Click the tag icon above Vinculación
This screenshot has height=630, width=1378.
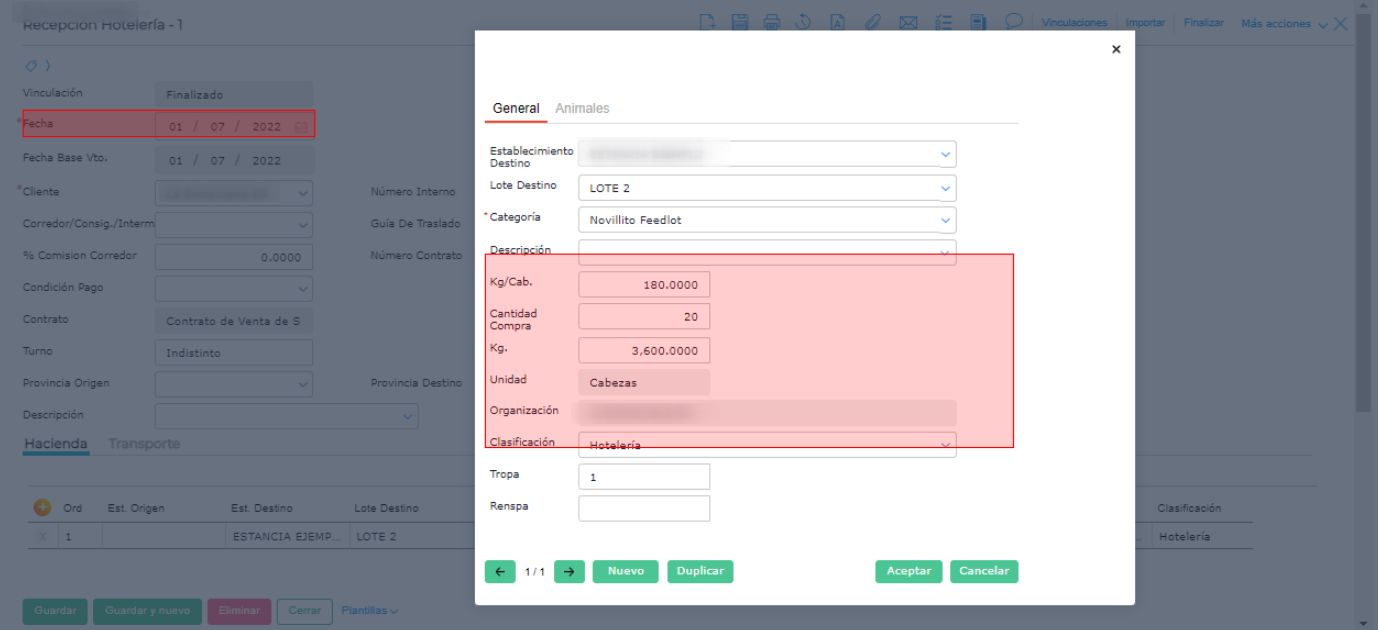tap(33, 66)
